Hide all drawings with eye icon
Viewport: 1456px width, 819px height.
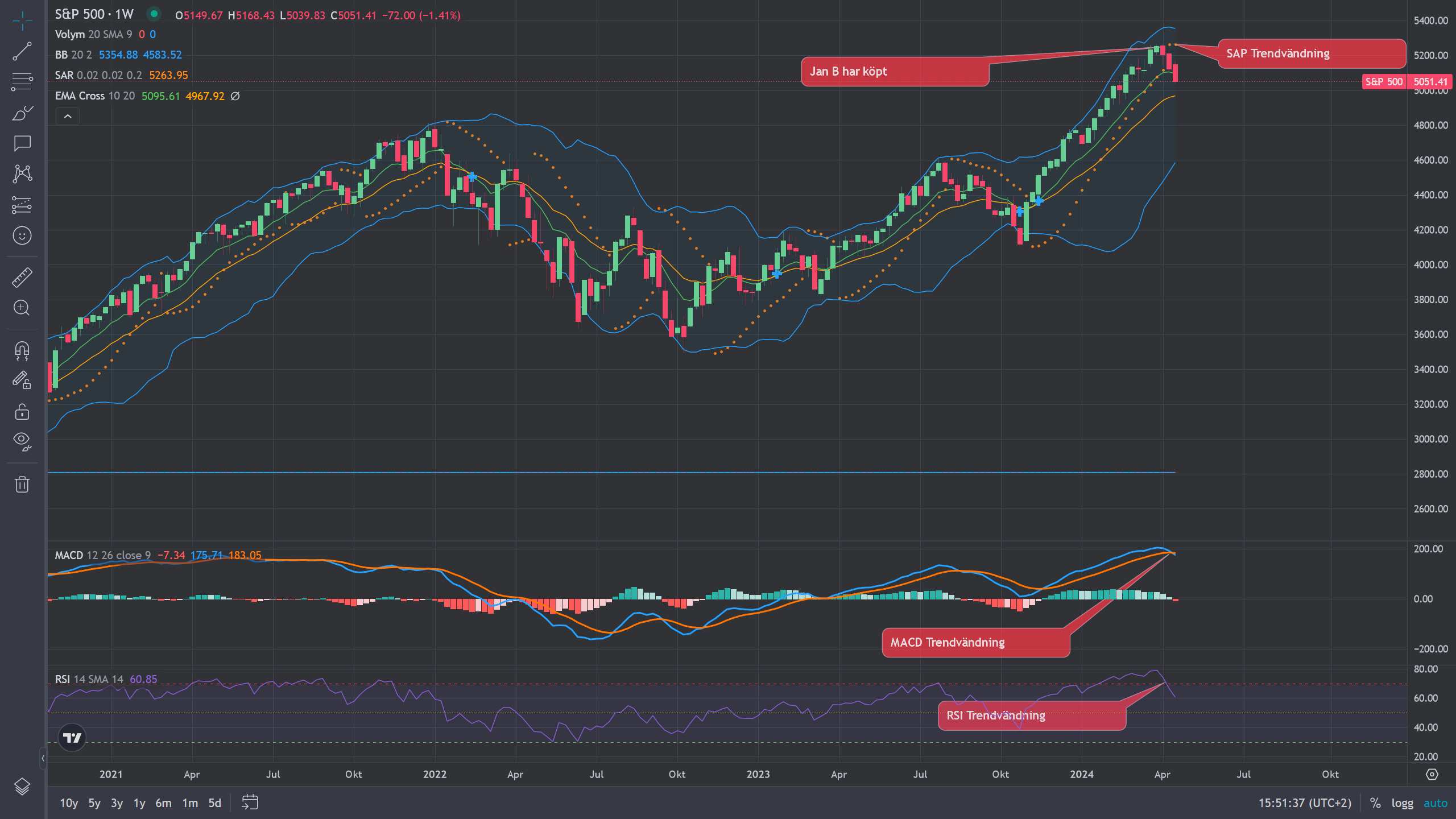point(22,441)
